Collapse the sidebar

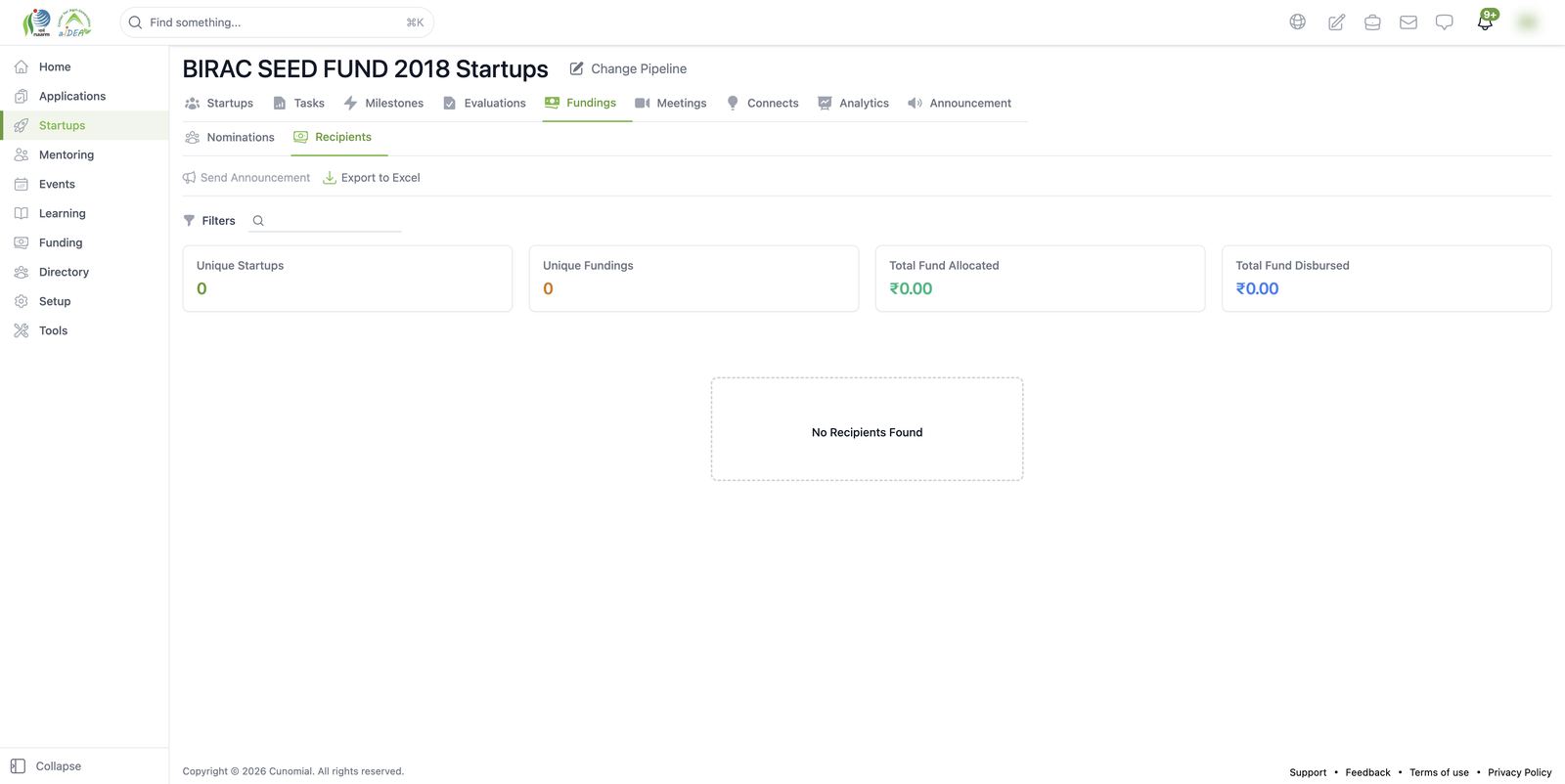pos(46,766)
